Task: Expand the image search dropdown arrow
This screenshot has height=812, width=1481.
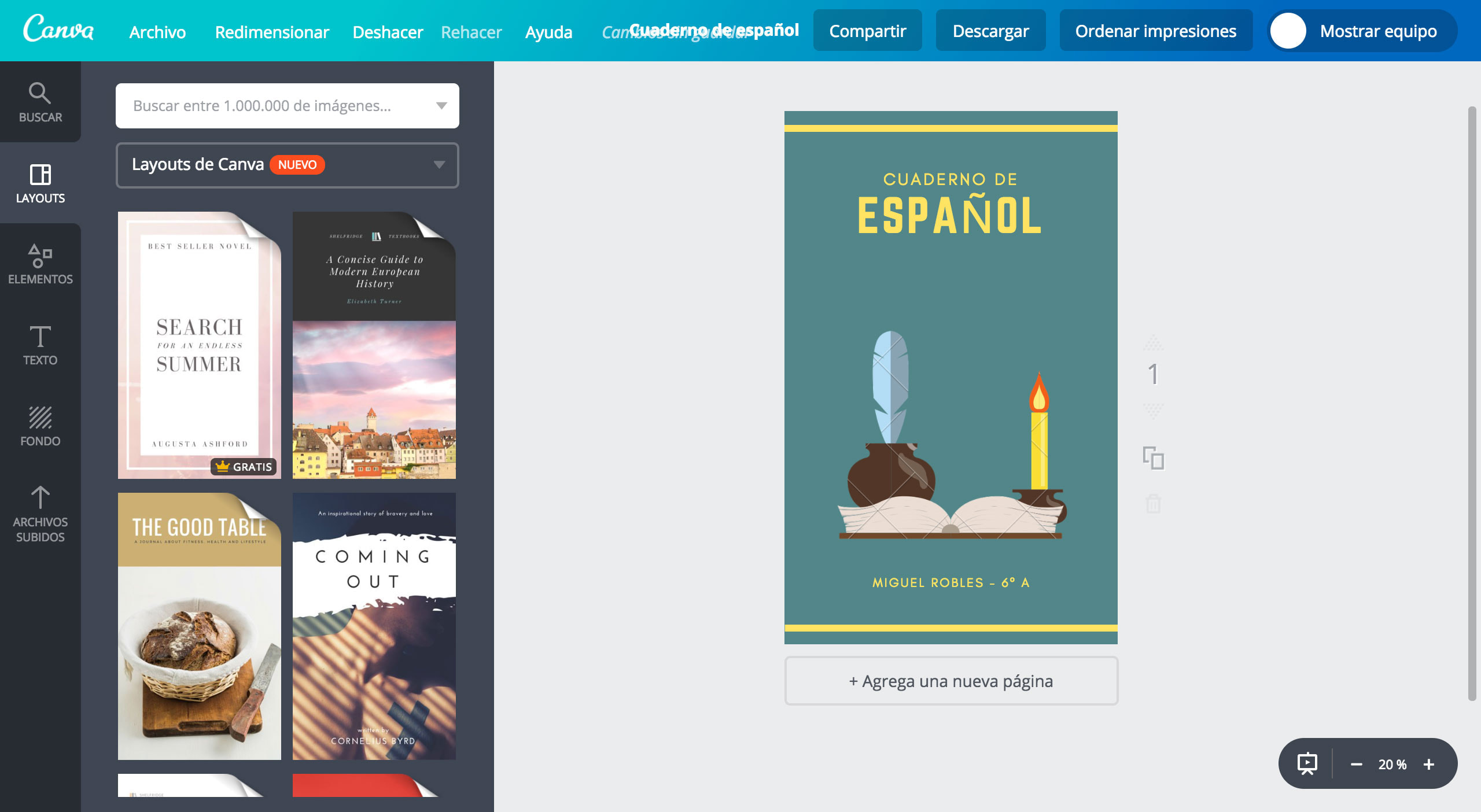Action: (441, 106)
